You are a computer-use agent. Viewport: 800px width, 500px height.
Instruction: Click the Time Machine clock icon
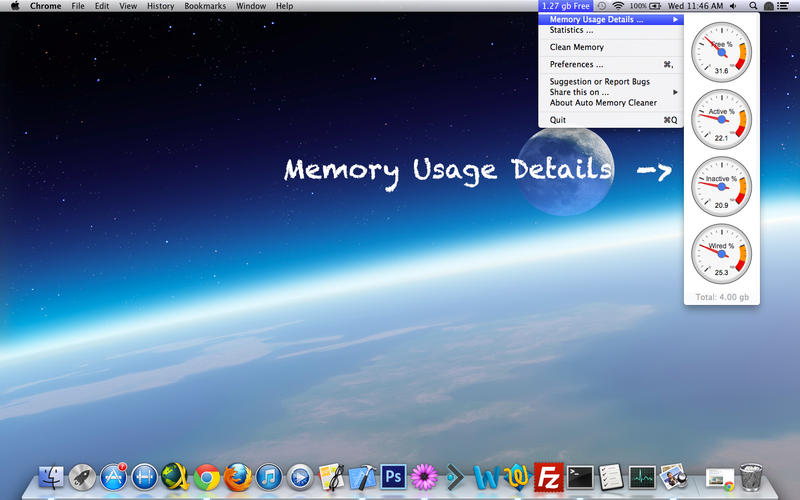[x=602, y=6]
